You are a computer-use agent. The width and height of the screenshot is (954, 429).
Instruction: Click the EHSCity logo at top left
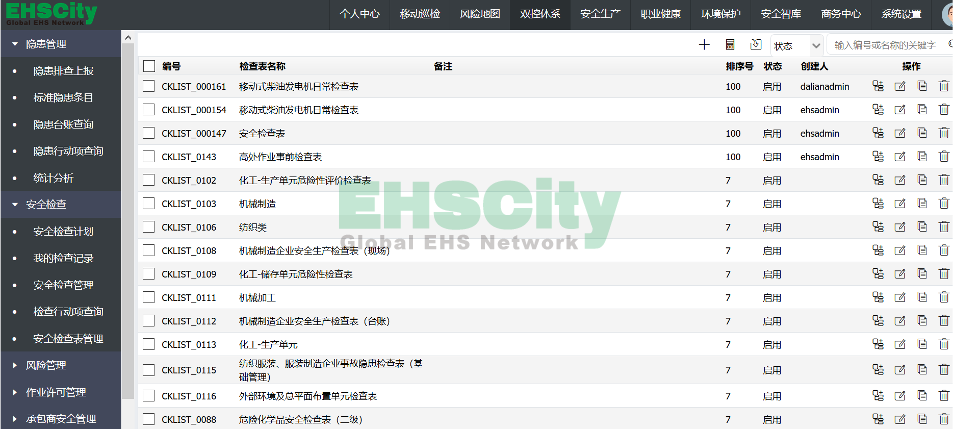(51, 14)
